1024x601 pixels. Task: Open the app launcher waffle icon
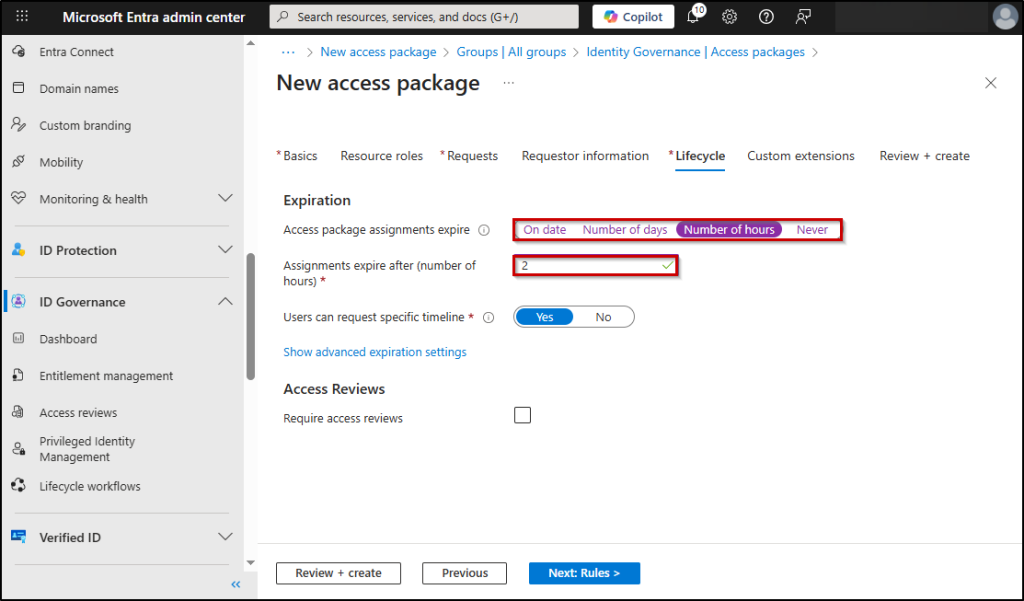22,17
